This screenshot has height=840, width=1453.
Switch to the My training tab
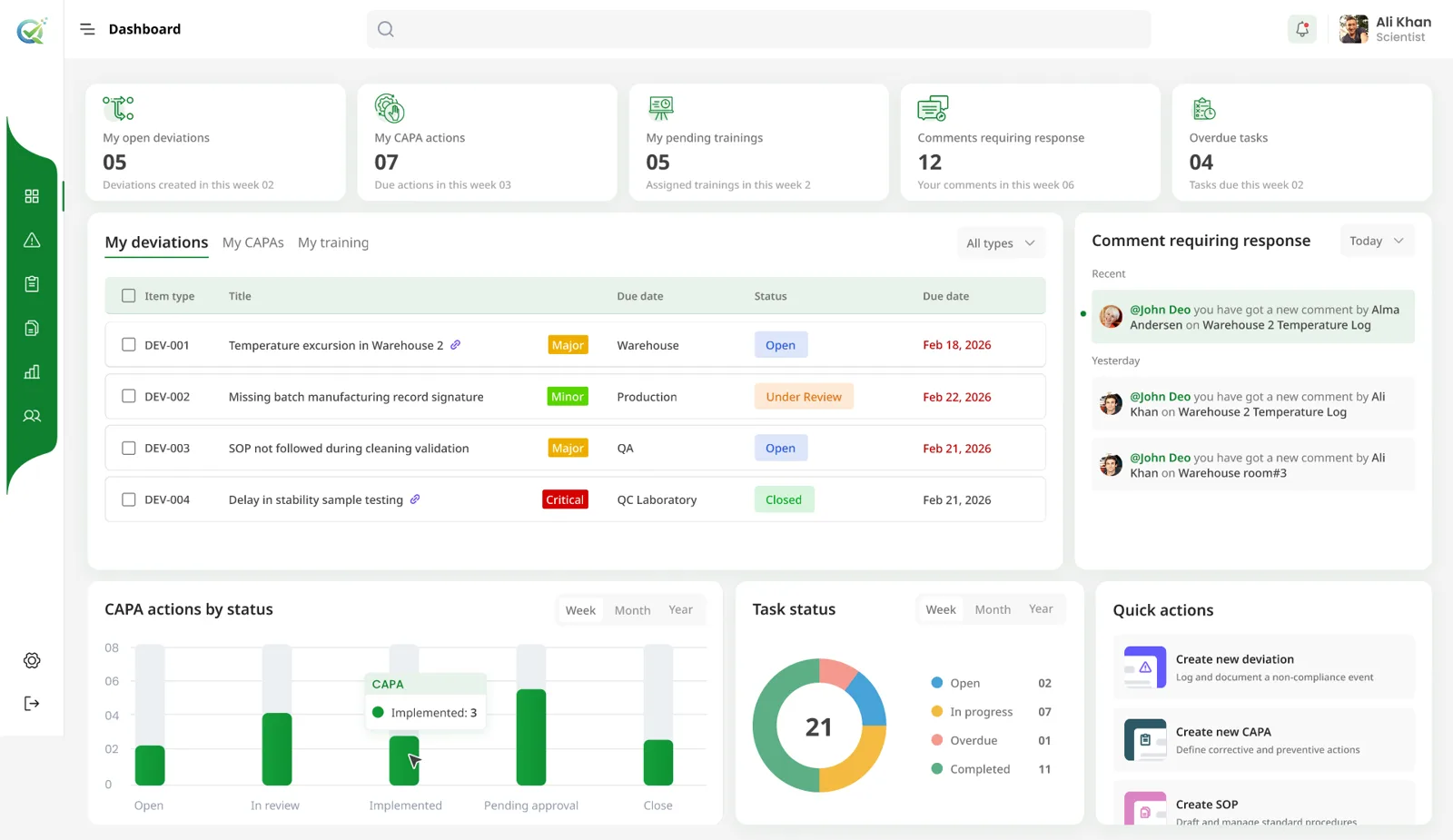tap(333, 242)
